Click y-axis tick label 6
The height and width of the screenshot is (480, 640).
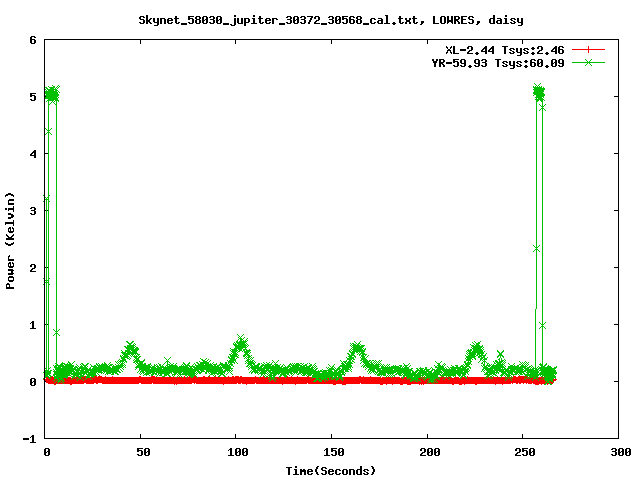pyautogui.click(x=33, y=40)
